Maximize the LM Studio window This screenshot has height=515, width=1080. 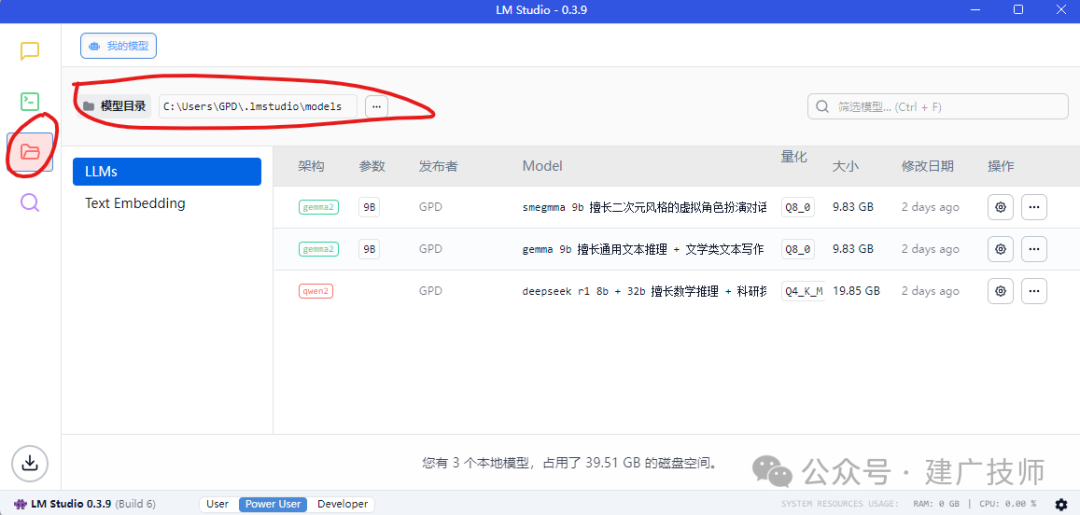1018,10
